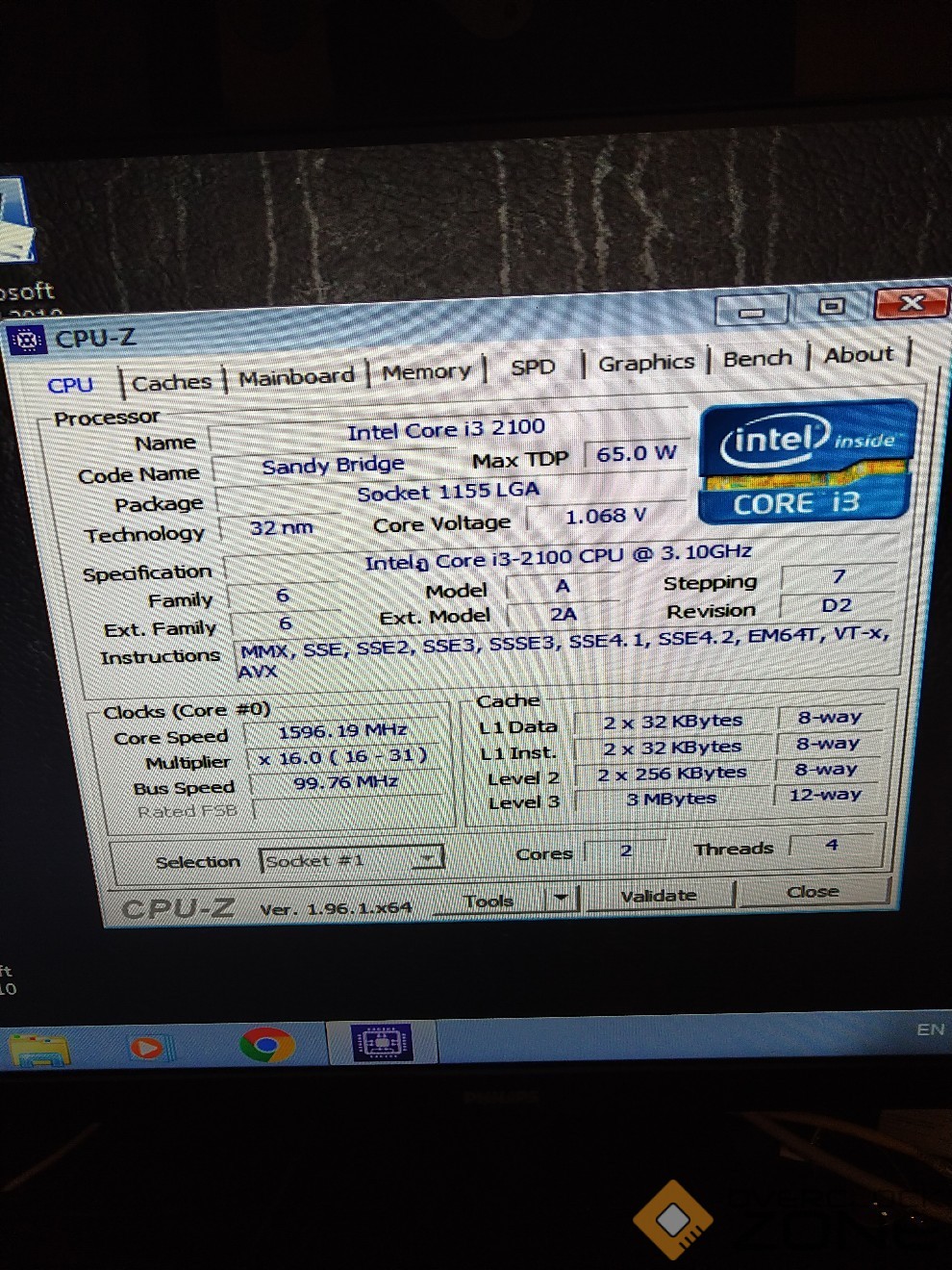Click the L1 Data 2 x 32 KBytes value
952x1270 pixels.
point(673,722)
